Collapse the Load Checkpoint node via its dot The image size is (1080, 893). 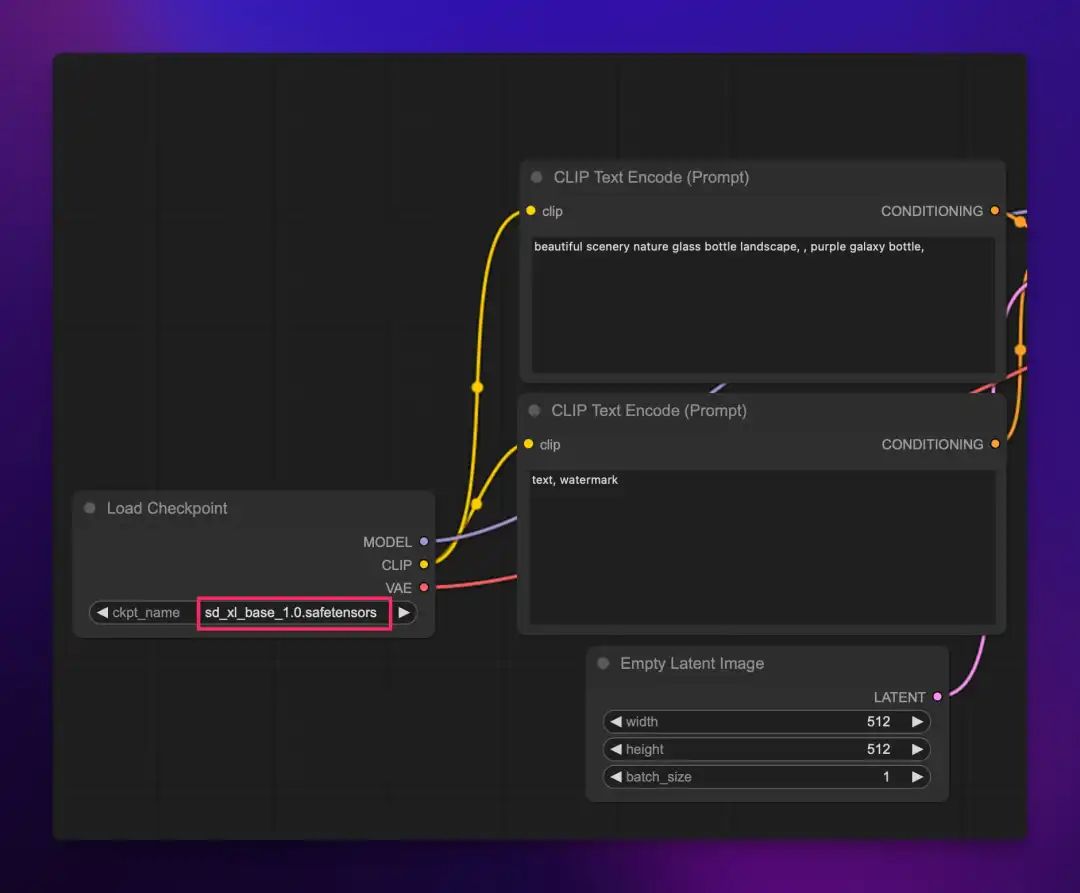coord(90,508)
